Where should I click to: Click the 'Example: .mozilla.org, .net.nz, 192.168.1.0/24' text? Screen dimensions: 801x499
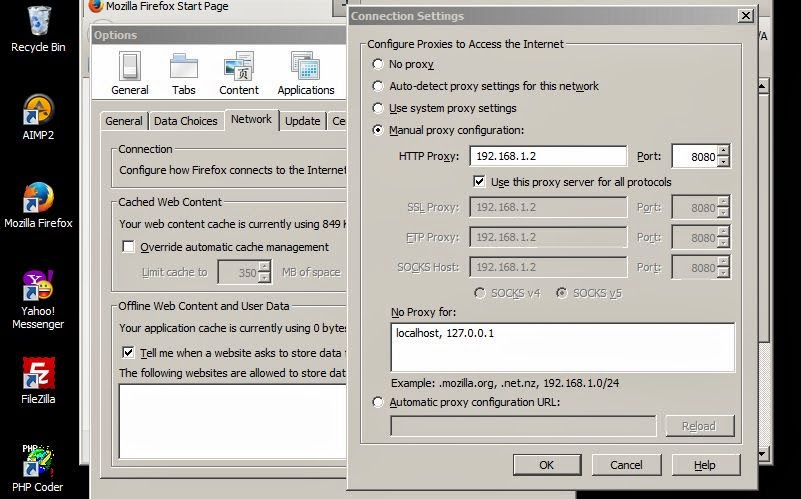click(x=505, y=383)
